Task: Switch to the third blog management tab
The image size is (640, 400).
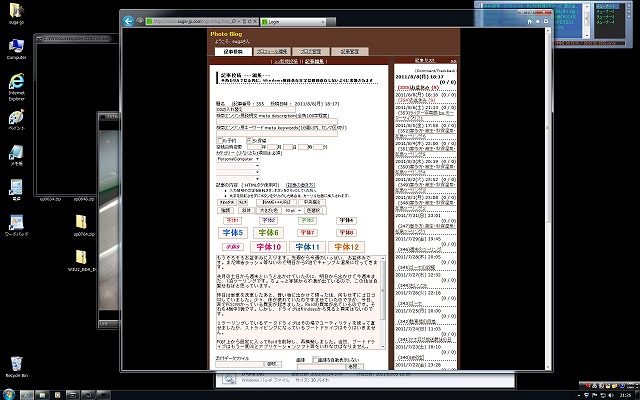Action: (311, 51)
